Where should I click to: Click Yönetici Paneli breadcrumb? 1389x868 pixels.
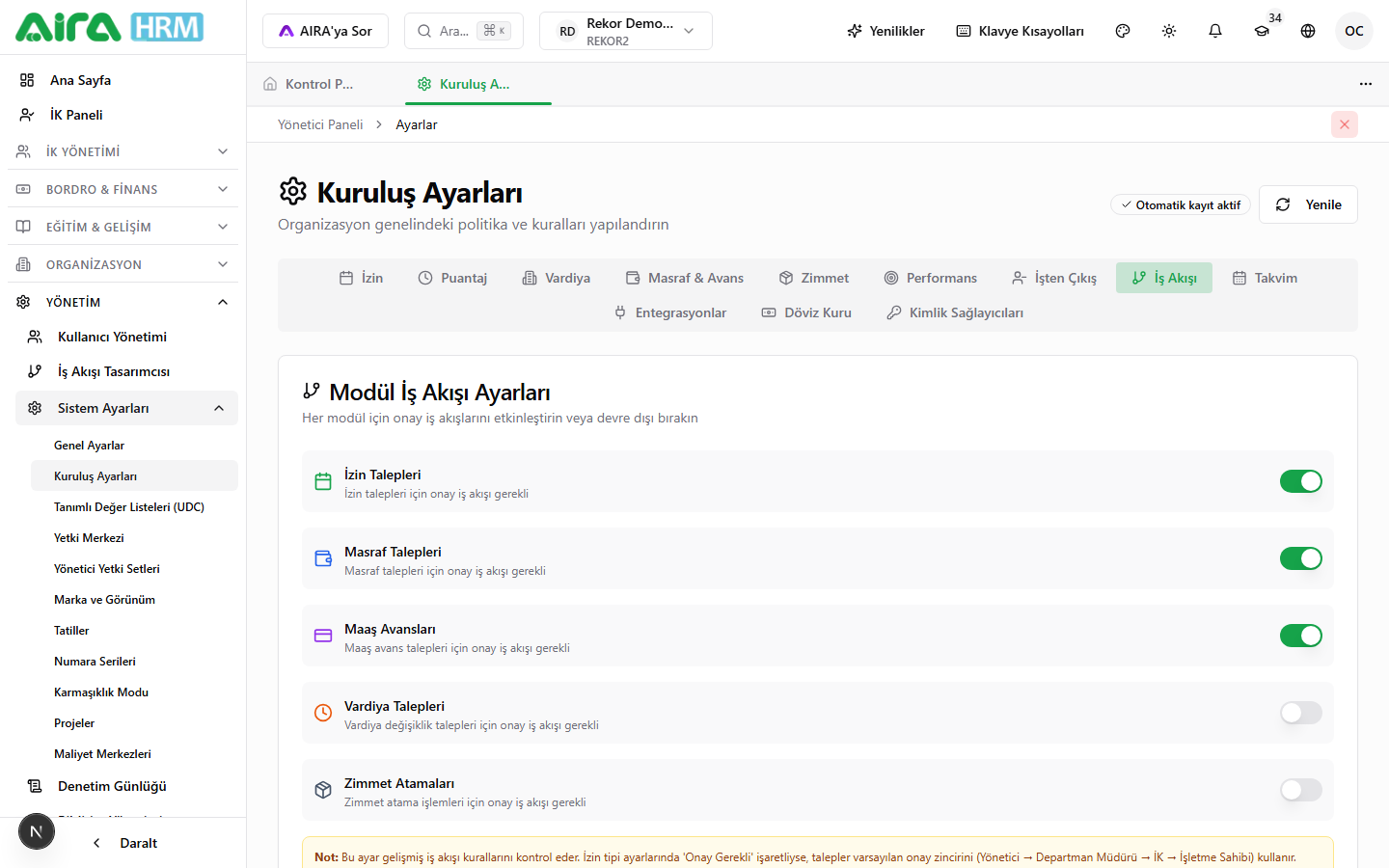click(x=320, y=124)
